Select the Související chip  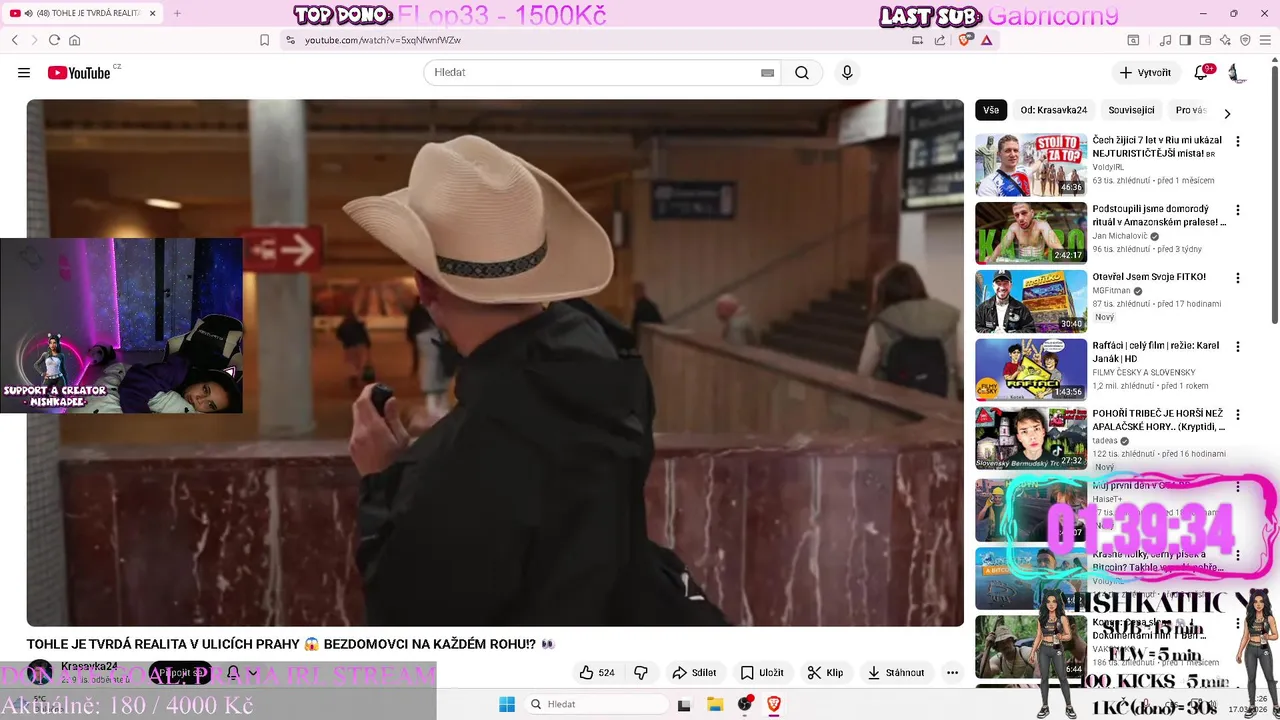(x=1131, y=110)
